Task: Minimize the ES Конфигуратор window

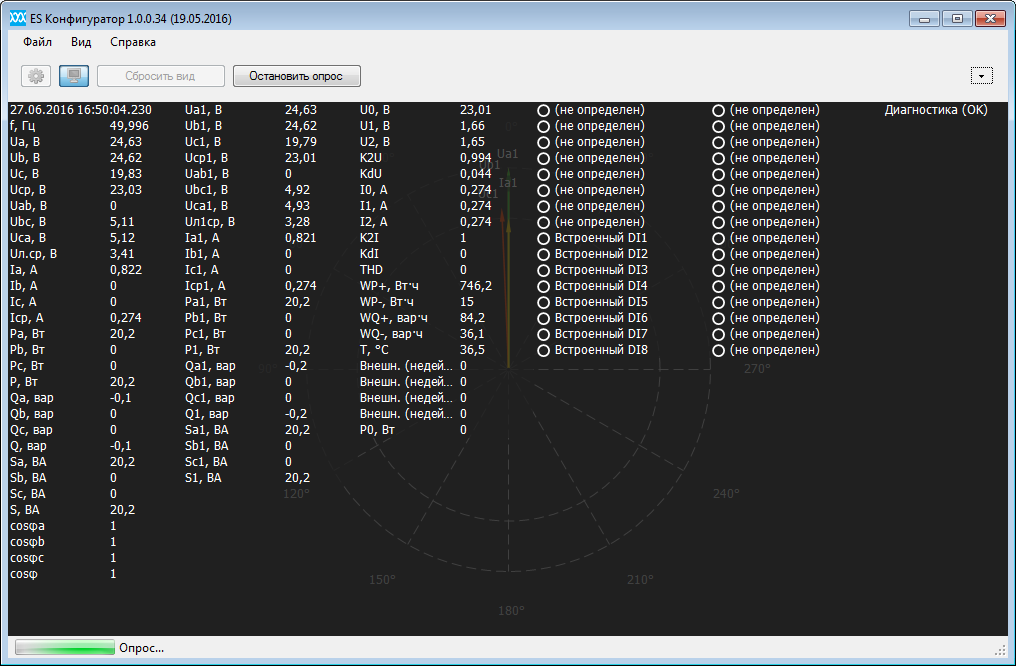Action: pos(925,18)
